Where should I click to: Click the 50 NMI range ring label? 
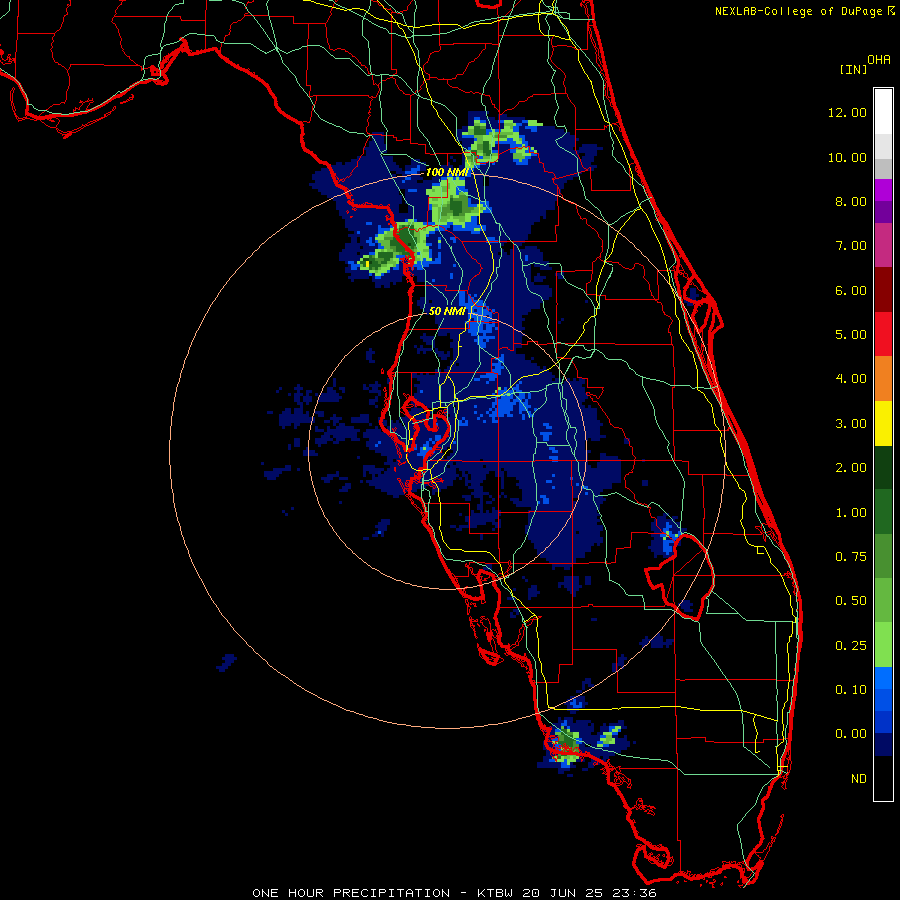(447, 311)
